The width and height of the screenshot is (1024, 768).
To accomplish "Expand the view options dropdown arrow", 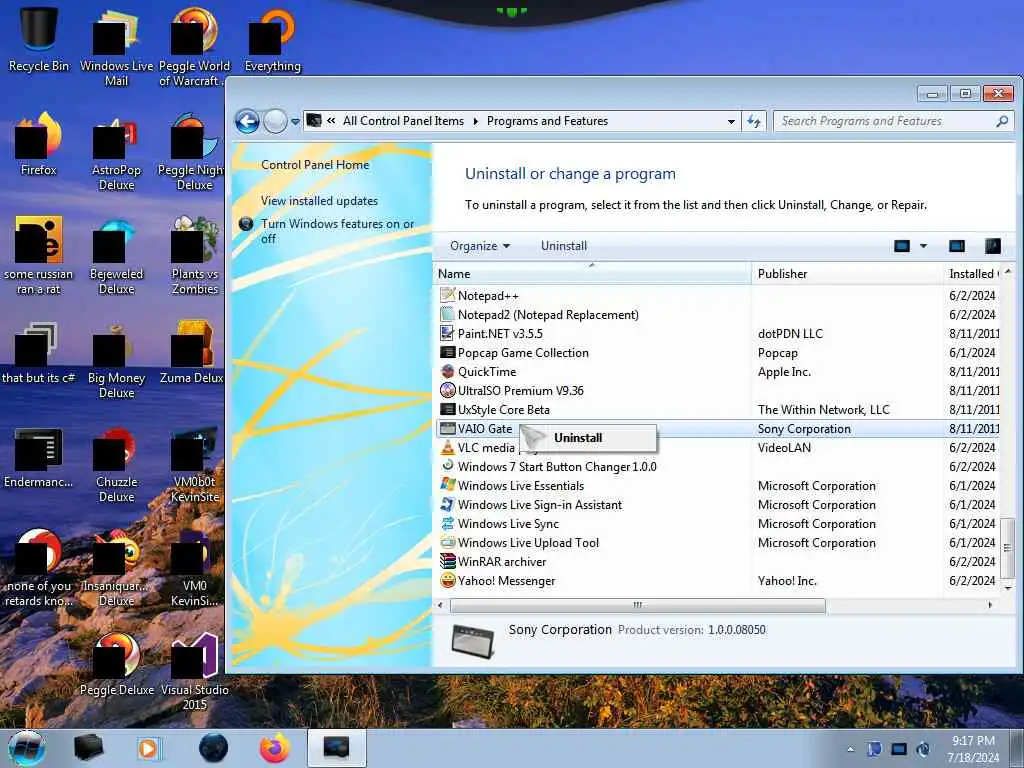I will 923,246.
